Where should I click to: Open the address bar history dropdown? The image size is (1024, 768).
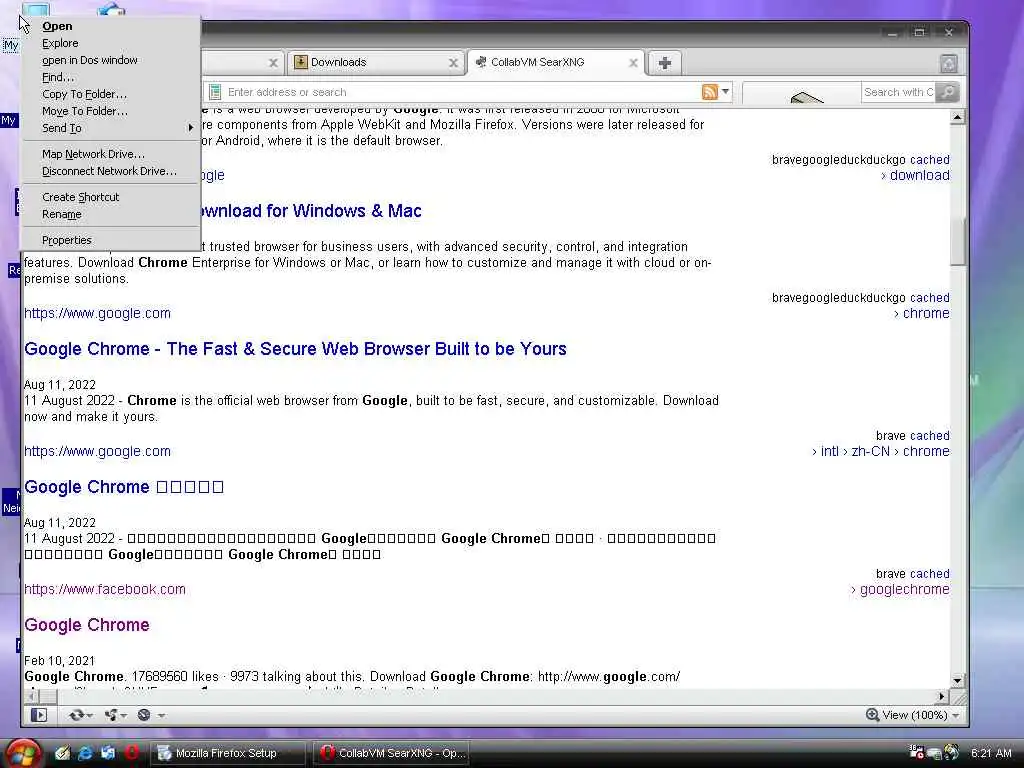pos(726,91)
